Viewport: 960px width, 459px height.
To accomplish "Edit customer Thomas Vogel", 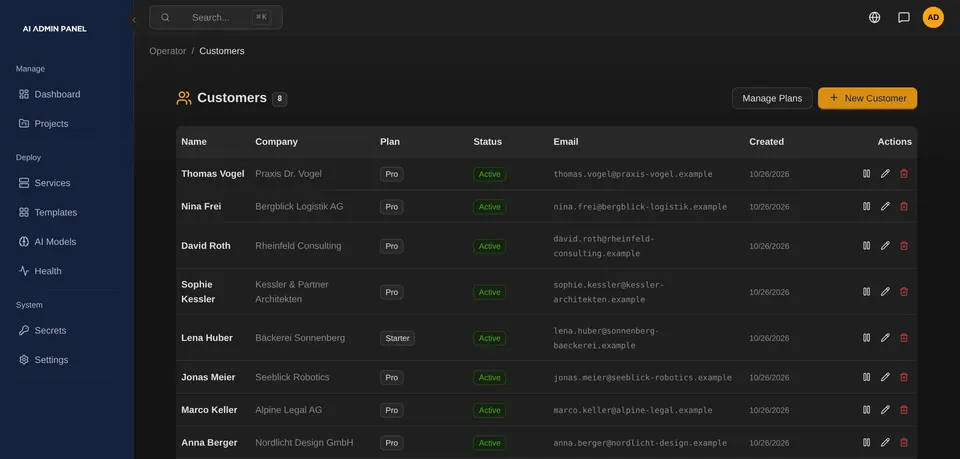I will click(x=885, y=174).
